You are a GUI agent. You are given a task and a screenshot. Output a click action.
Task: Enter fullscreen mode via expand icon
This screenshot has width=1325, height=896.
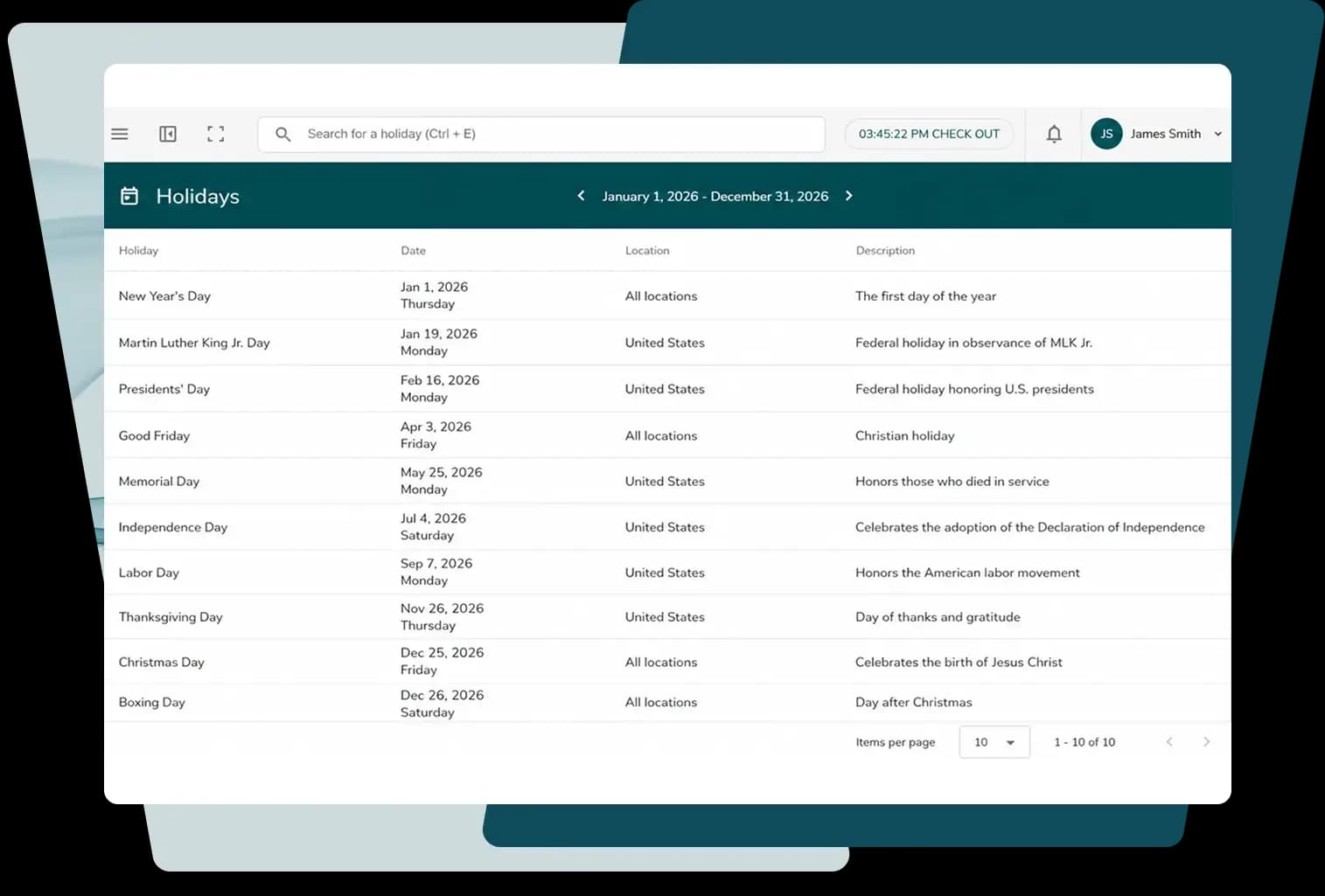216,134
